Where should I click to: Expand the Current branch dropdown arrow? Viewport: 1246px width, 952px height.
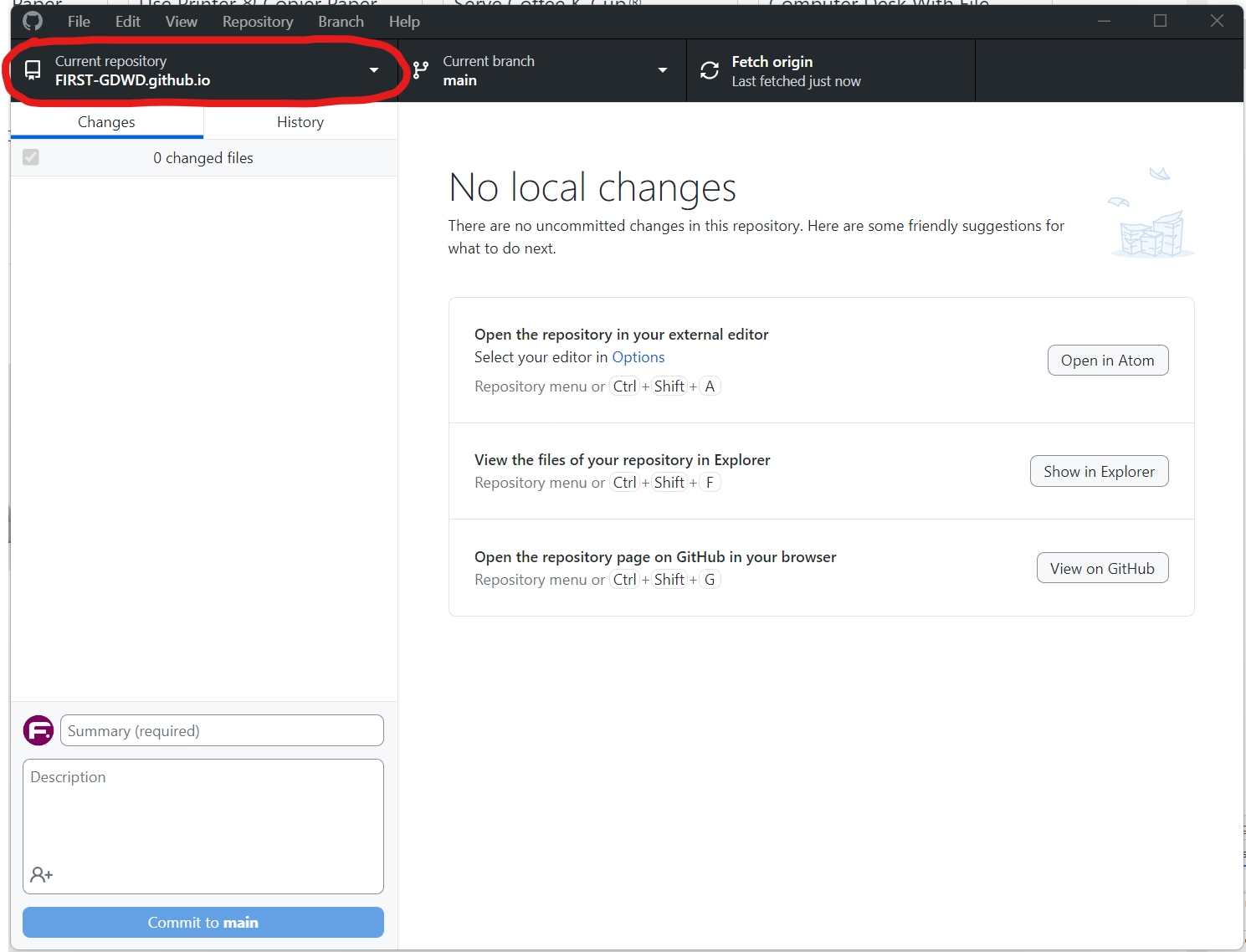[663, 70]
